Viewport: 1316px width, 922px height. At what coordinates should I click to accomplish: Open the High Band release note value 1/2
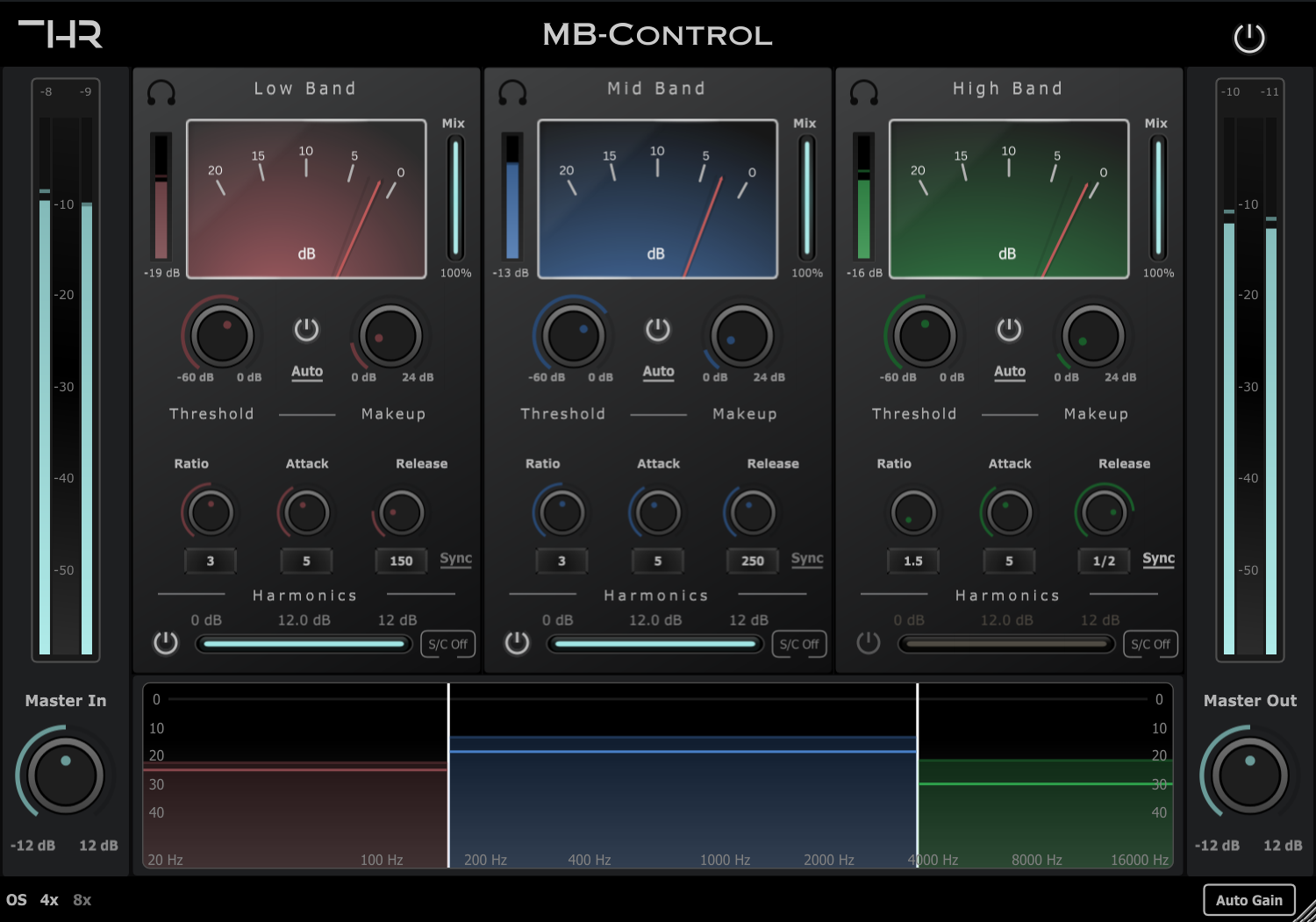tap(1104, 561)
